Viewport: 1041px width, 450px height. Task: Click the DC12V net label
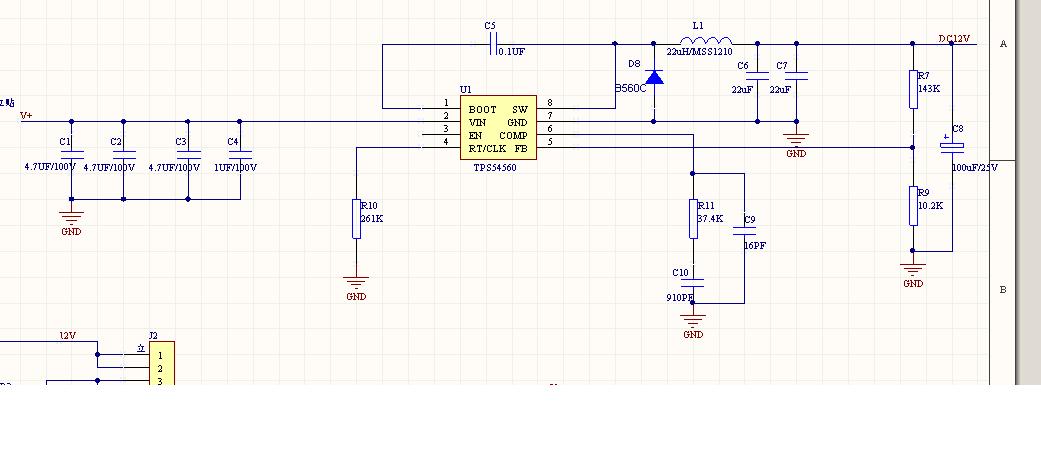(954, 38)
